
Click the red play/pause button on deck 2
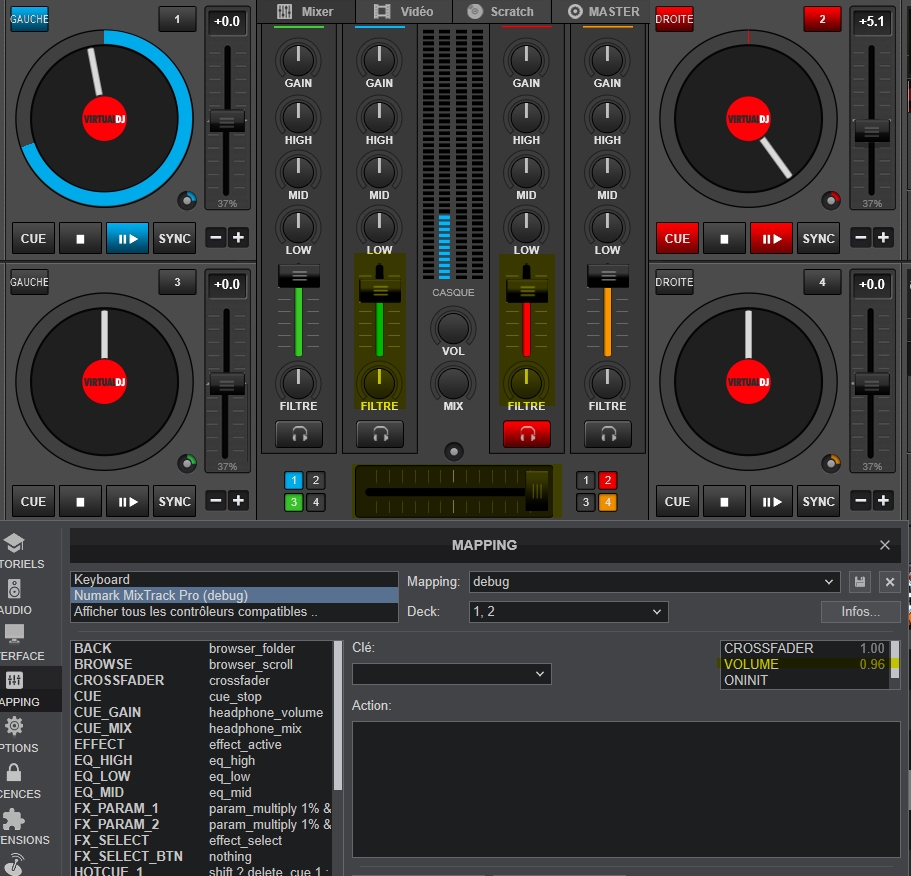click(771, 238)
